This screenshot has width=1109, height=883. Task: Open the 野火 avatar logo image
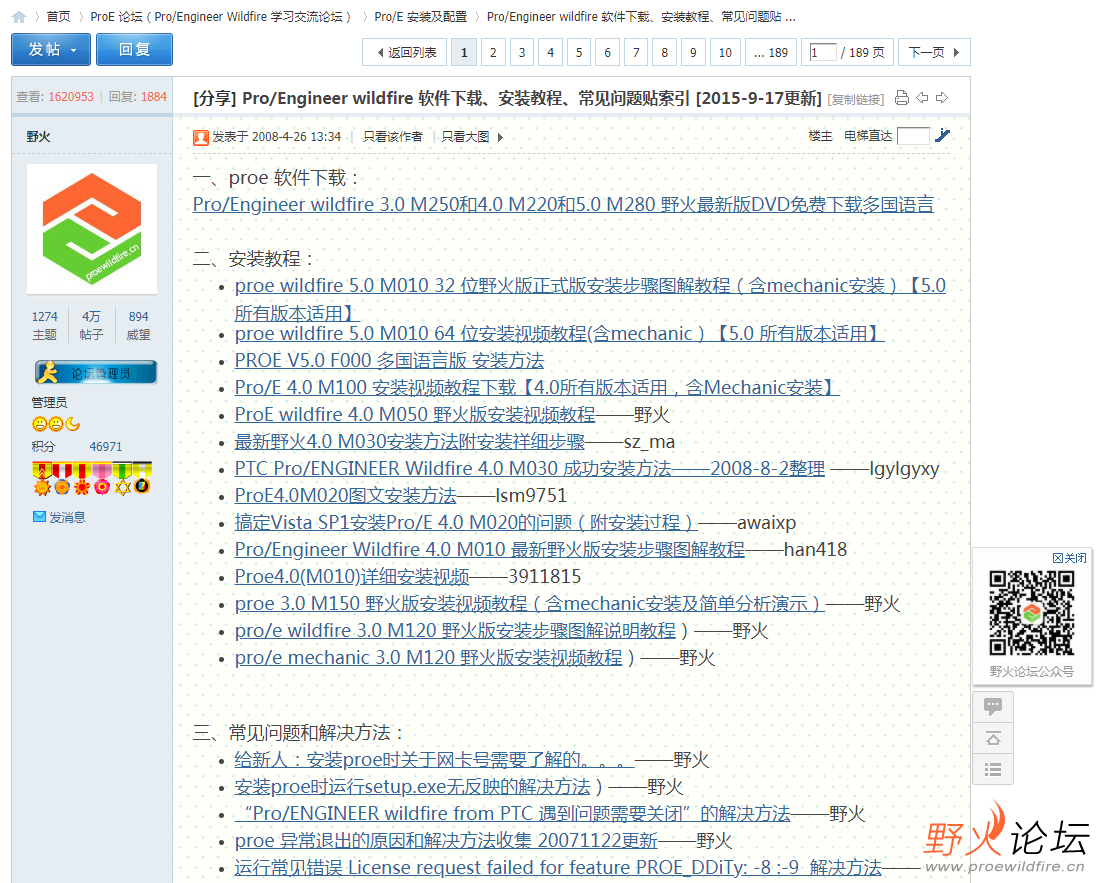coord(92,229)
